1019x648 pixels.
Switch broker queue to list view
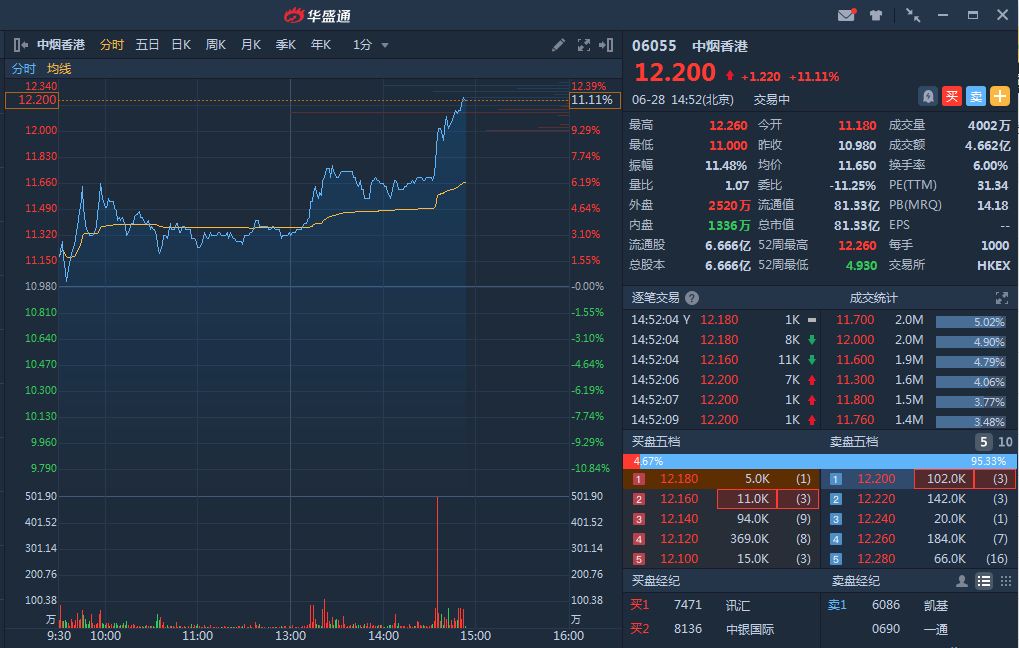pos(984,581)
